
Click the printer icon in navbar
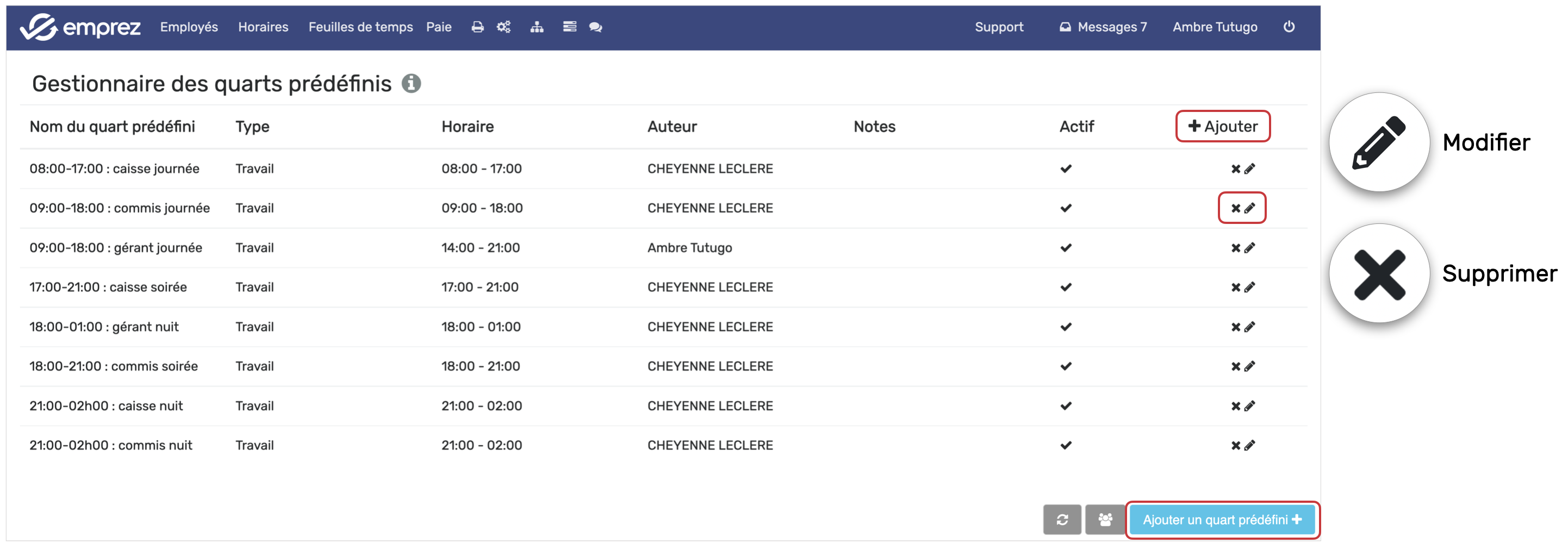click(477, 27)
